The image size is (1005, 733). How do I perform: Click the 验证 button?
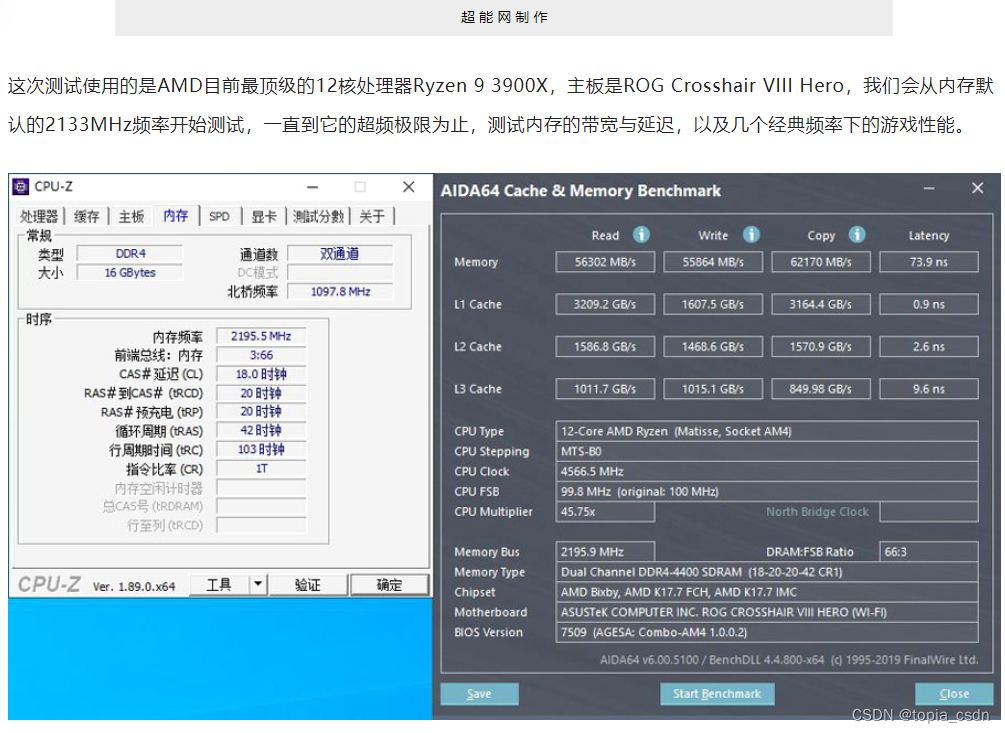tap(308, 584)
